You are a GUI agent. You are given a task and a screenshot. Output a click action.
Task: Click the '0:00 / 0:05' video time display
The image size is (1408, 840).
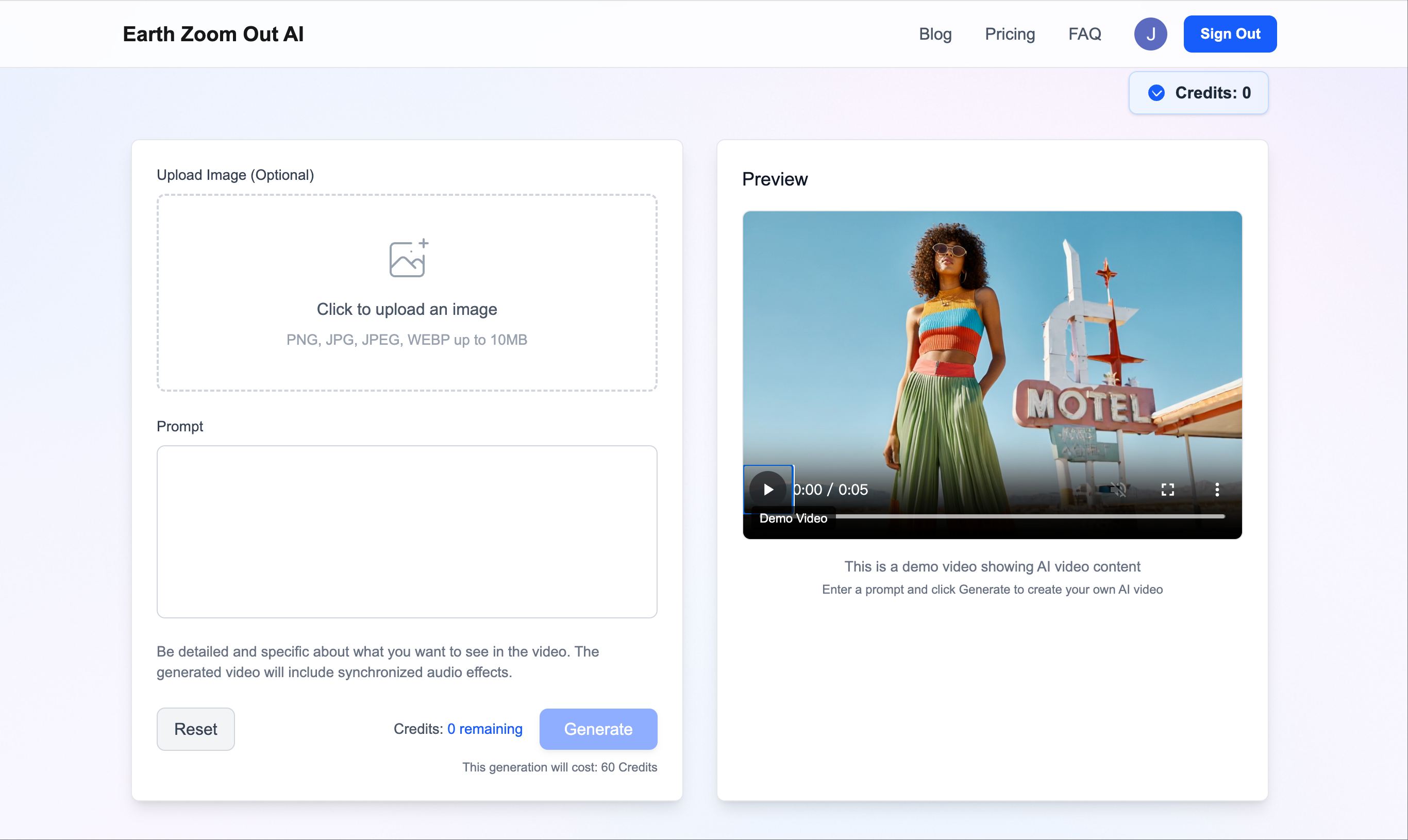830,490
